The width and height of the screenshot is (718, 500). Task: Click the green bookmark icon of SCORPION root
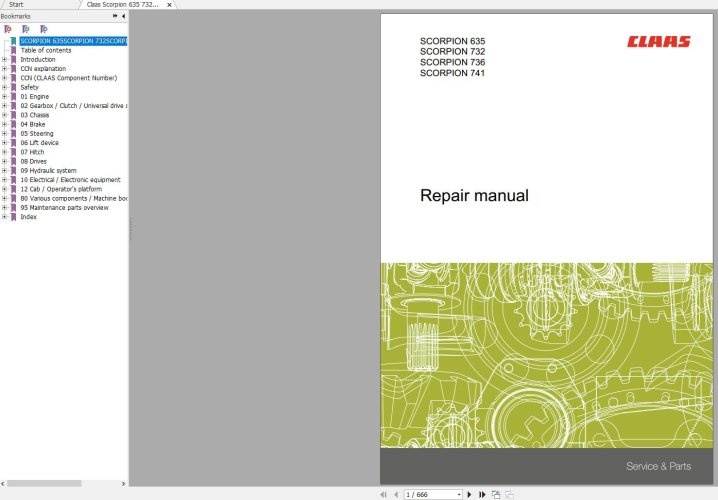point(14,41)
